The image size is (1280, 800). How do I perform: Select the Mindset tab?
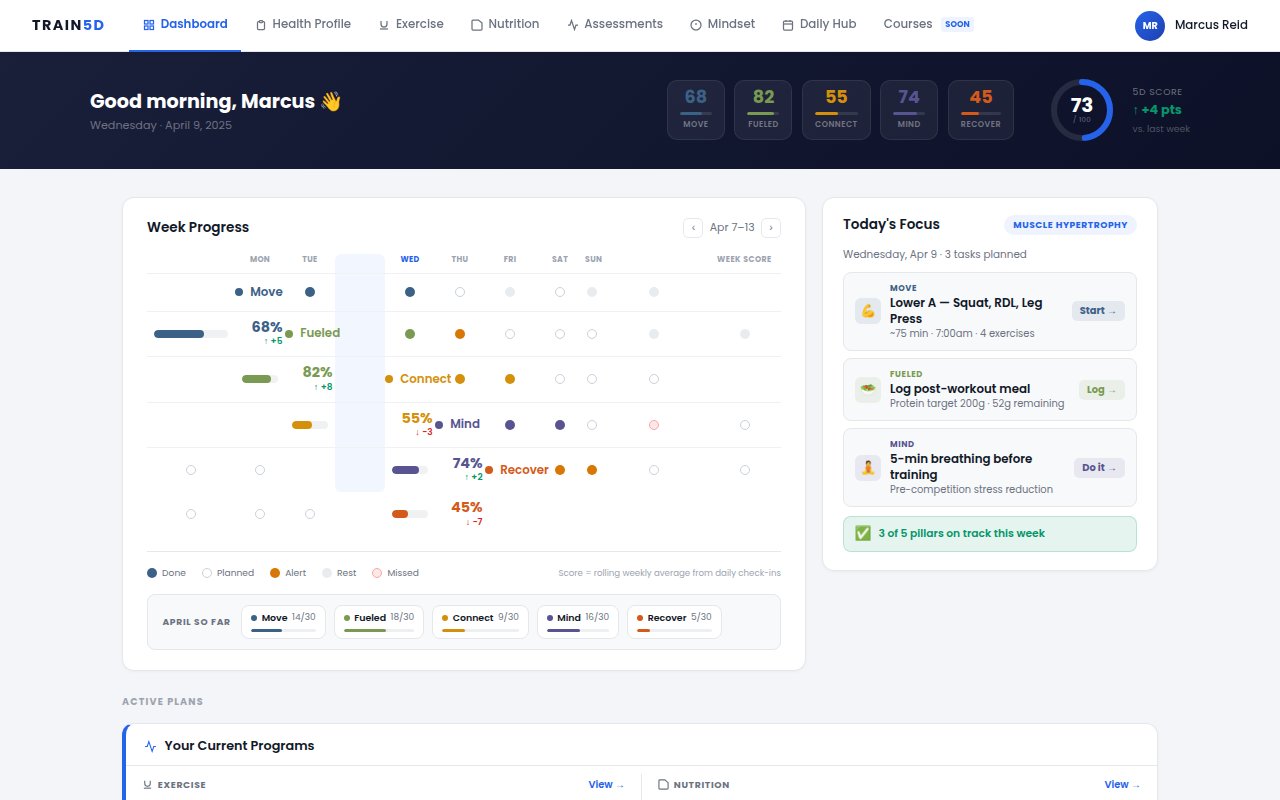click(x=723, y=24)
